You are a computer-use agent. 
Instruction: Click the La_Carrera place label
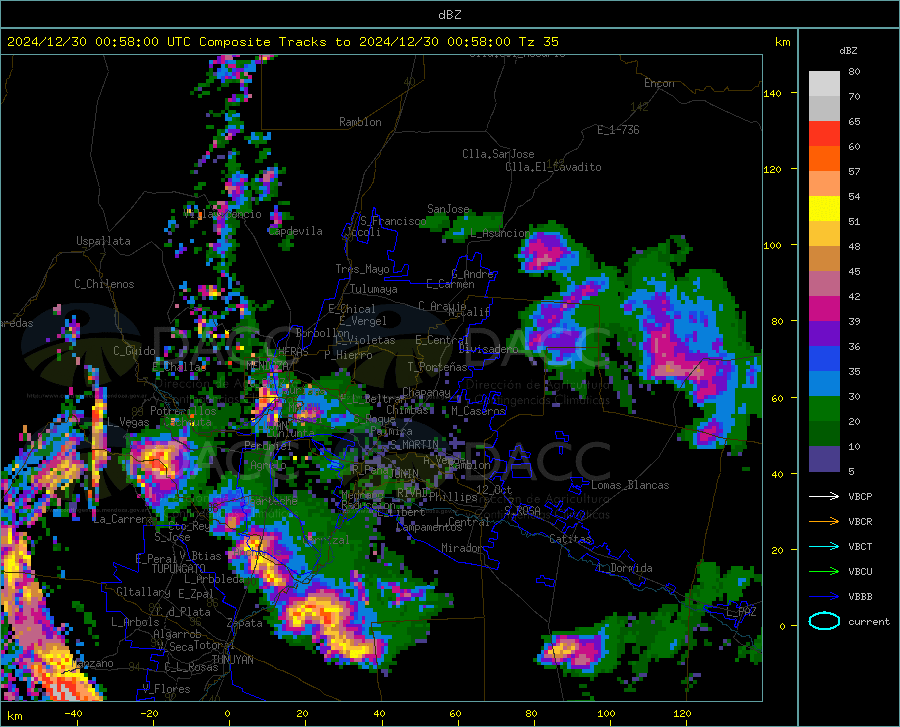[123, 519]
